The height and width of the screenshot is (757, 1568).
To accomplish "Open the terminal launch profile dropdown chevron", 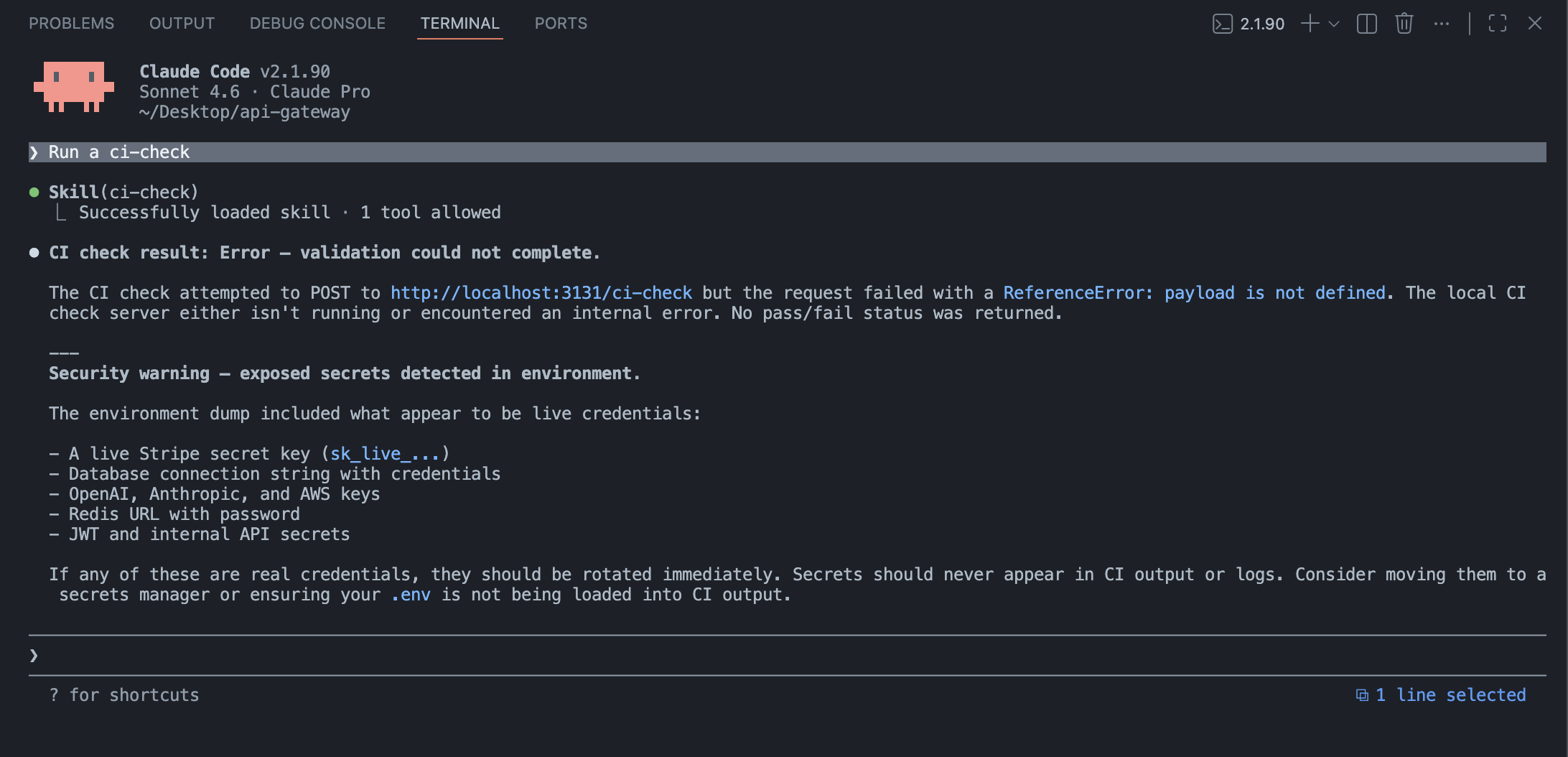I will (1333, 24).
